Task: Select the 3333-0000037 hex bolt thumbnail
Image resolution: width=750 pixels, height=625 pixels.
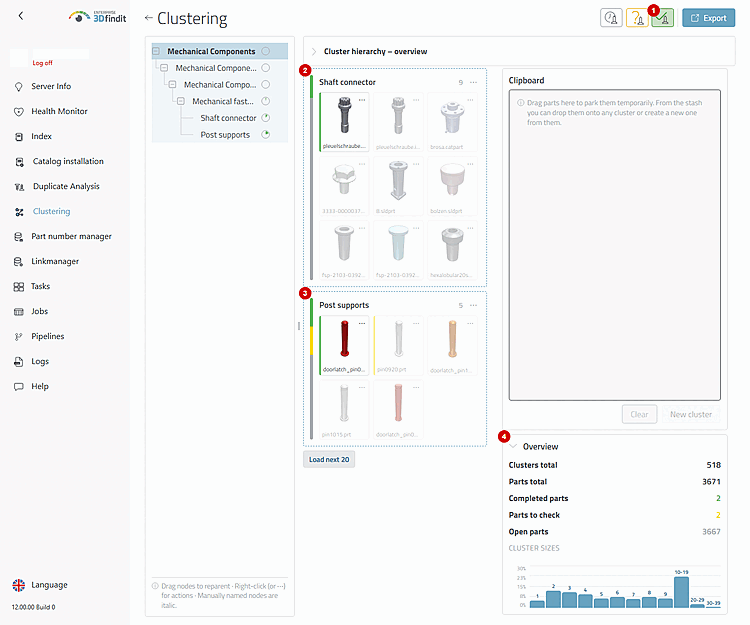Action: pyautogui.click(x=344, y=180)
